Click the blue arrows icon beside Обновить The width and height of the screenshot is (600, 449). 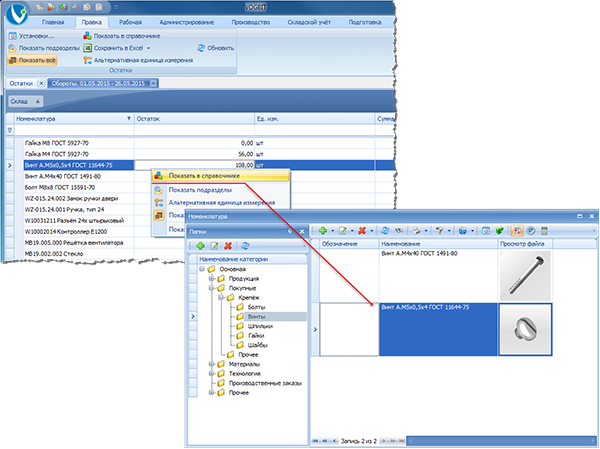[201, 48]
